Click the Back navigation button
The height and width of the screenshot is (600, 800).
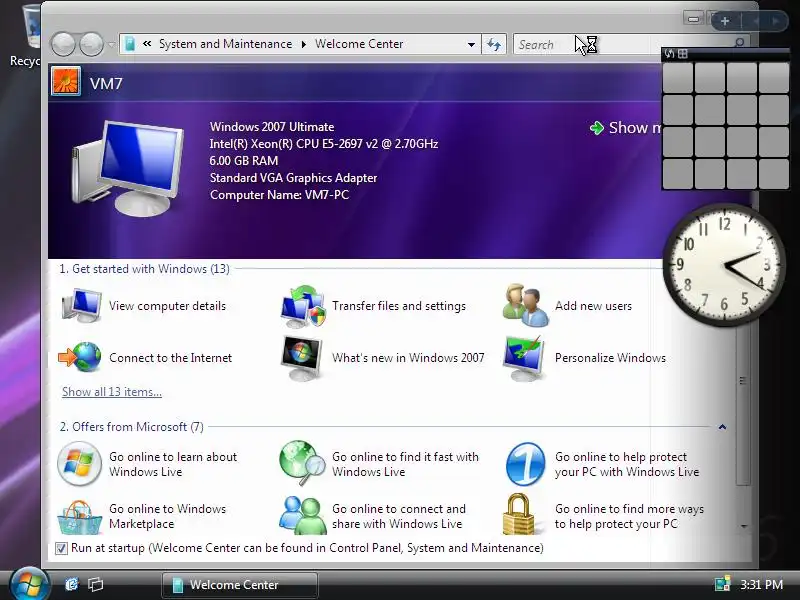tap(63, 44)
